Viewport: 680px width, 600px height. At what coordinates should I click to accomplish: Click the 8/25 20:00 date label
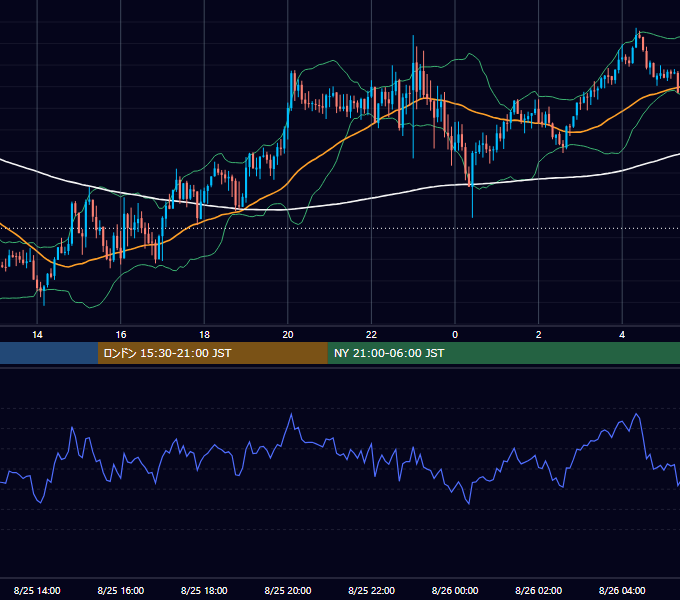point(288,590)
